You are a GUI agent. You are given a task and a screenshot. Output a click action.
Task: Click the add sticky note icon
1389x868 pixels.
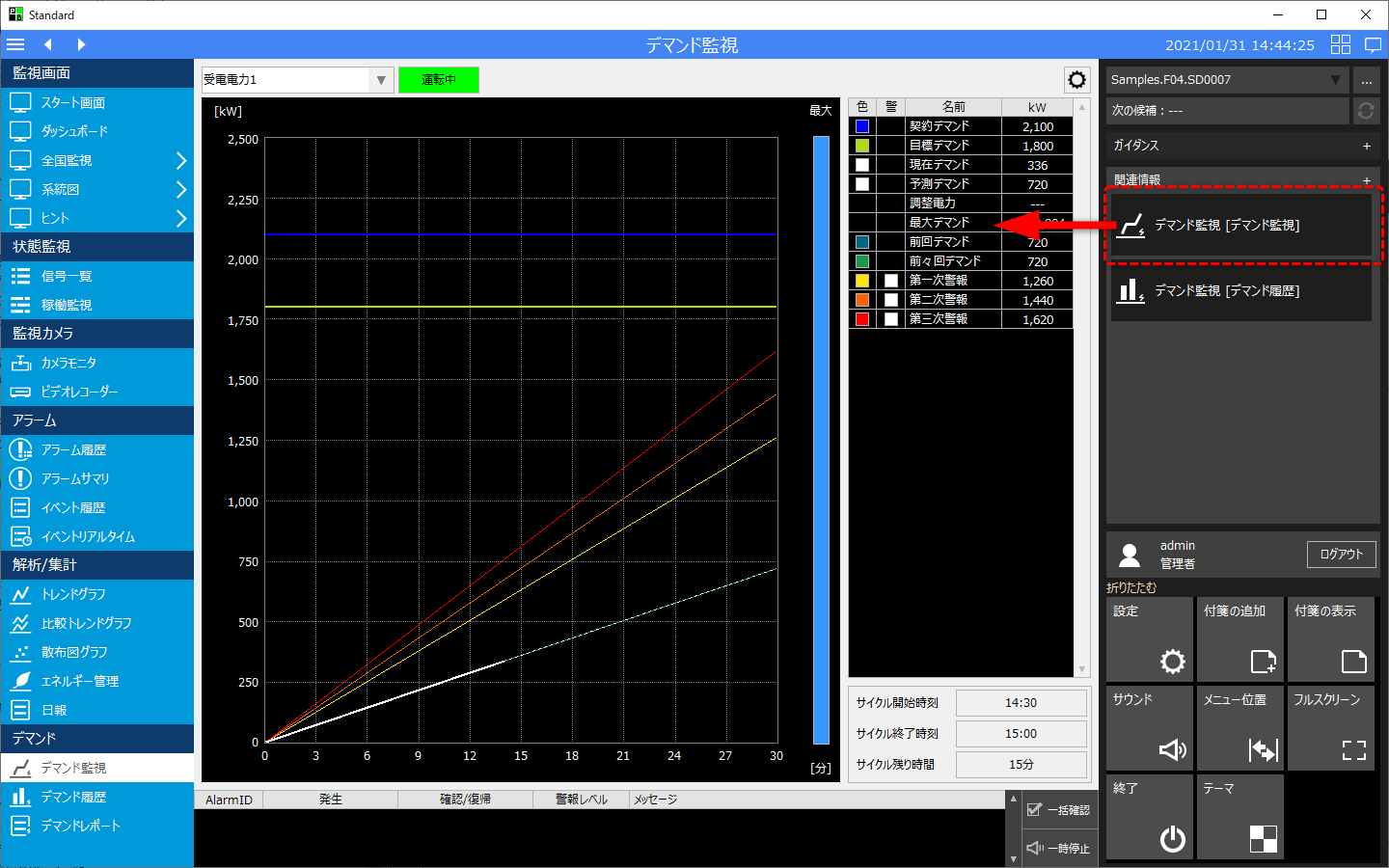[x=1263, y=661]
